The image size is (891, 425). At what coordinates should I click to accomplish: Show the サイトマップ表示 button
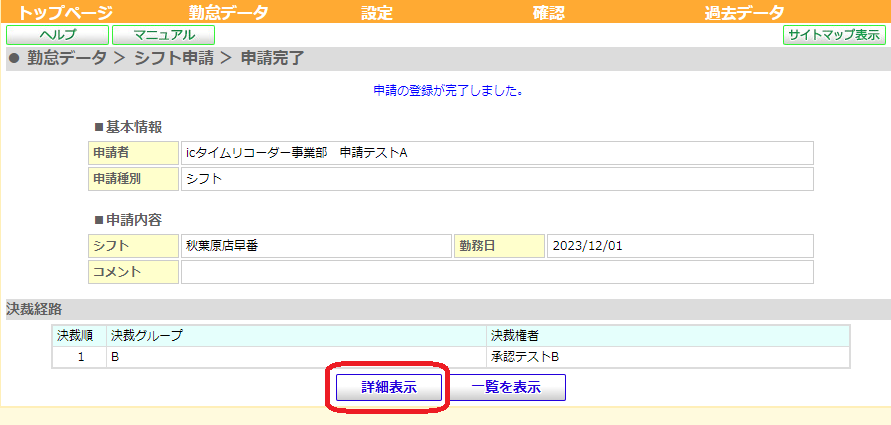(834, 35)
